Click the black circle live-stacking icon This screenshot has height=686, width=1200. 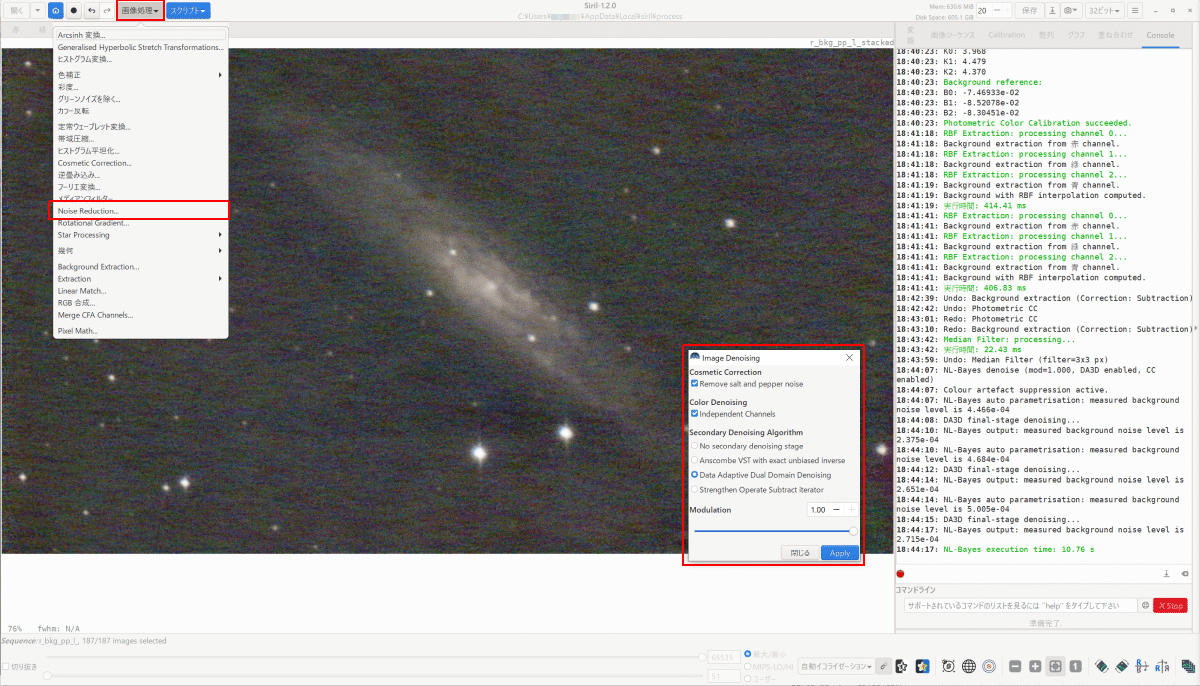[74, 10]
